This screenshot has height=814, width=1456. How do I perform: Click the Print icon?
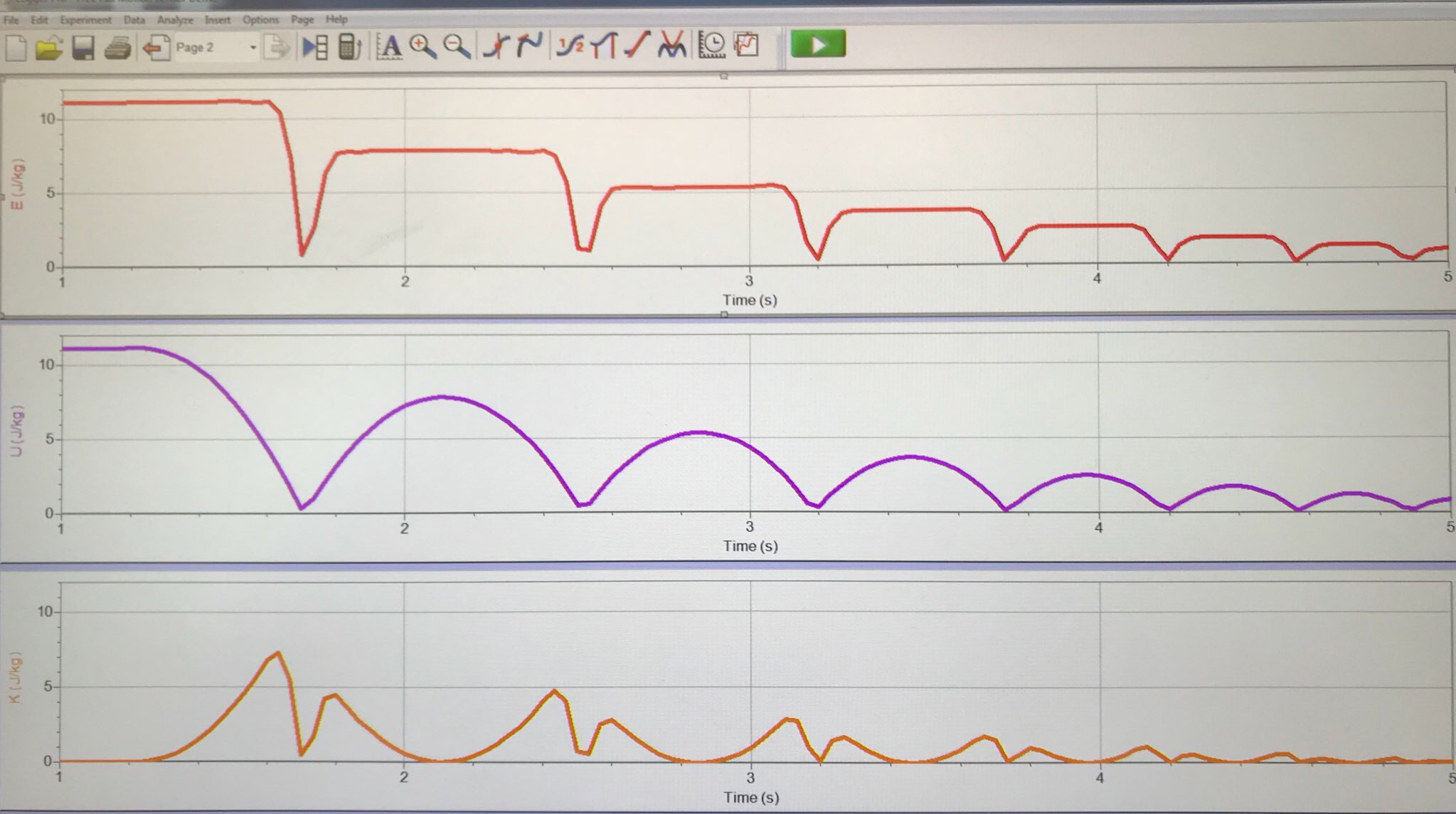tap(117, 48)
